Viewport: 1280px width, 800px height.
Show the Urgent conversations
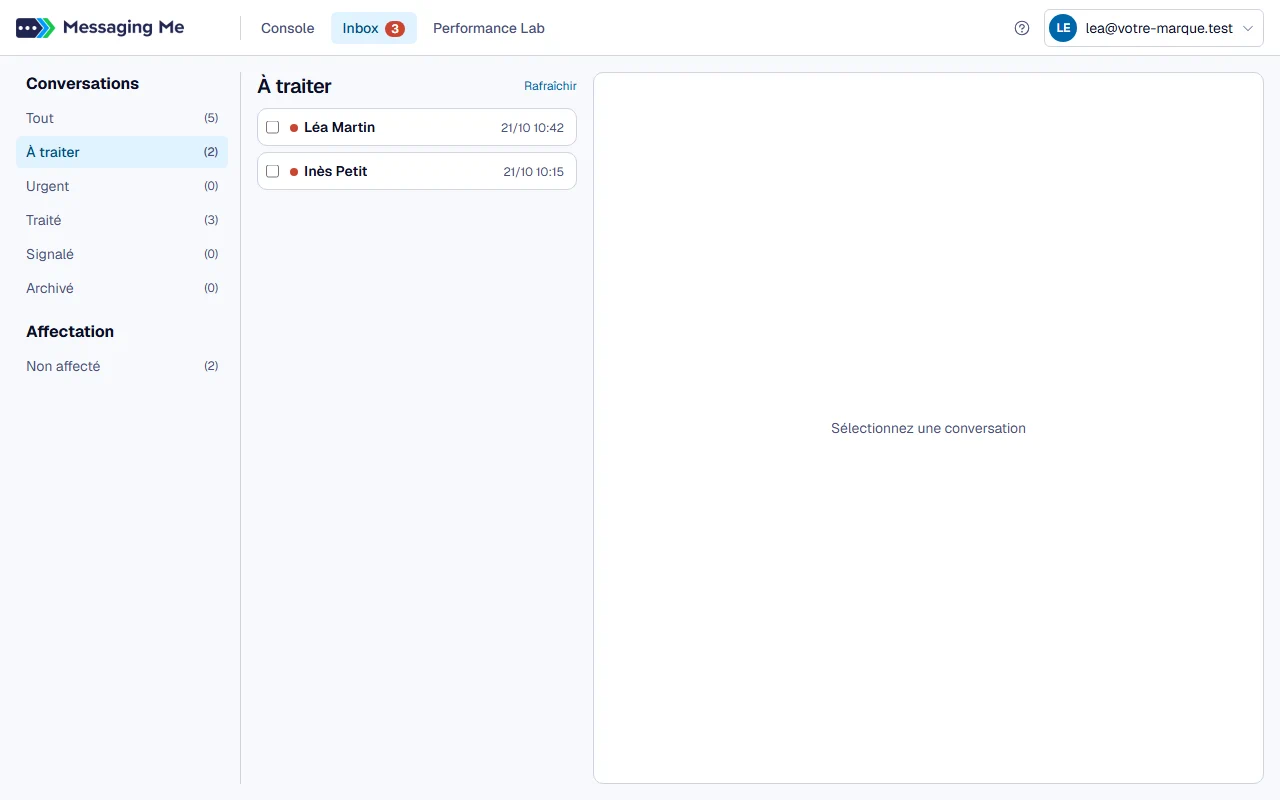[122, 186]
